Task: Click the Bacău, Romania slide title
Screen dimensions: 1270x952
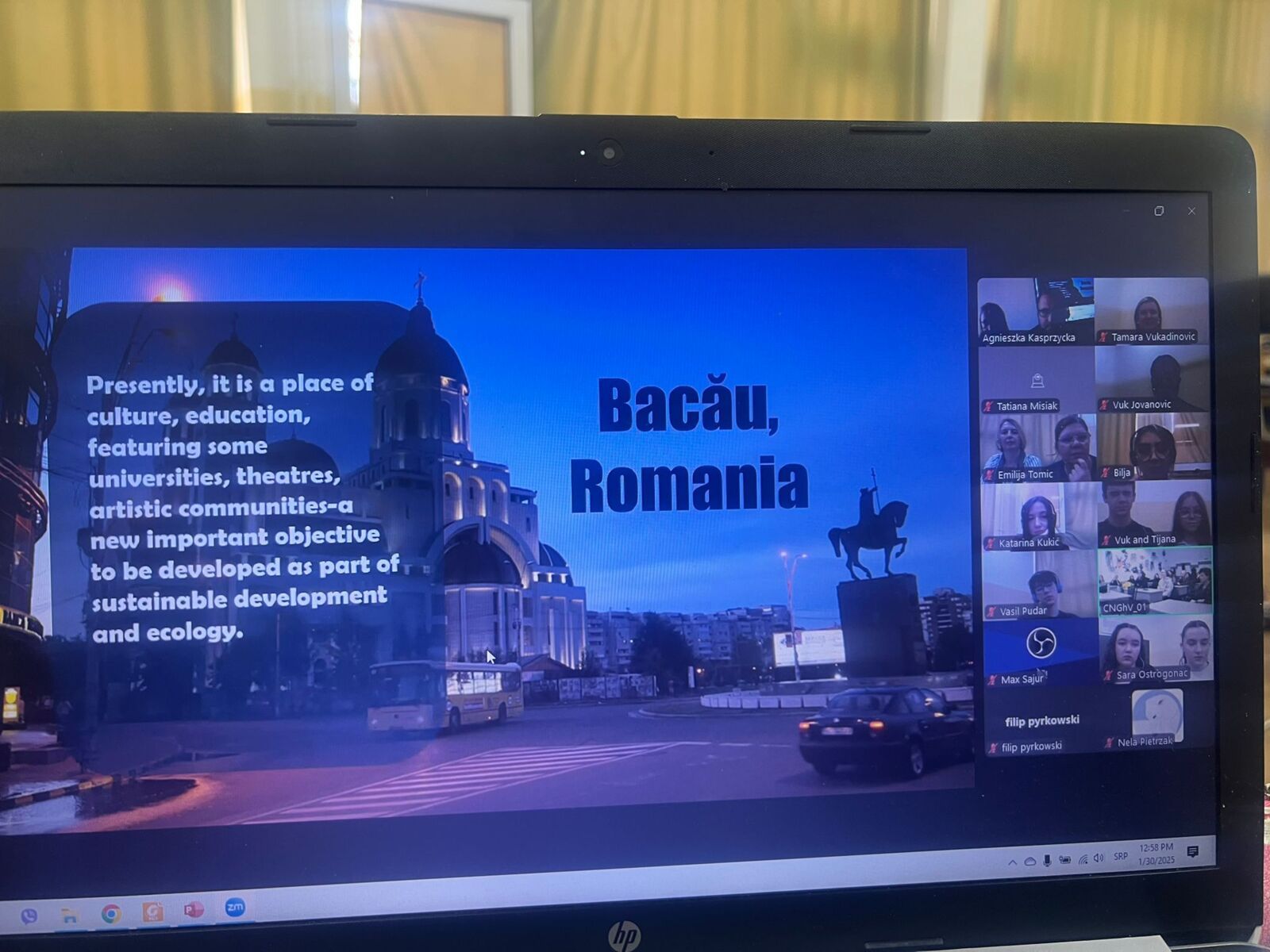Action: pos(689,443)
